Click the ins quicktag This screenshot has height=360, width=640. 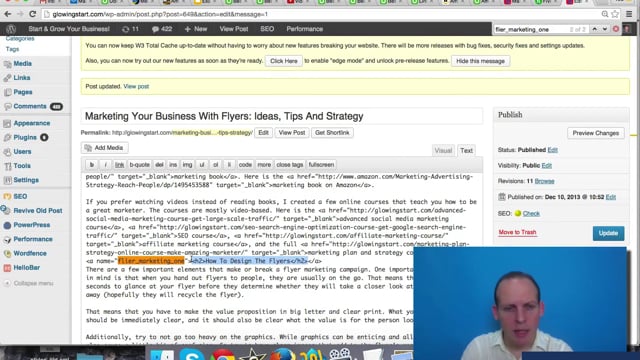(173, 165)
